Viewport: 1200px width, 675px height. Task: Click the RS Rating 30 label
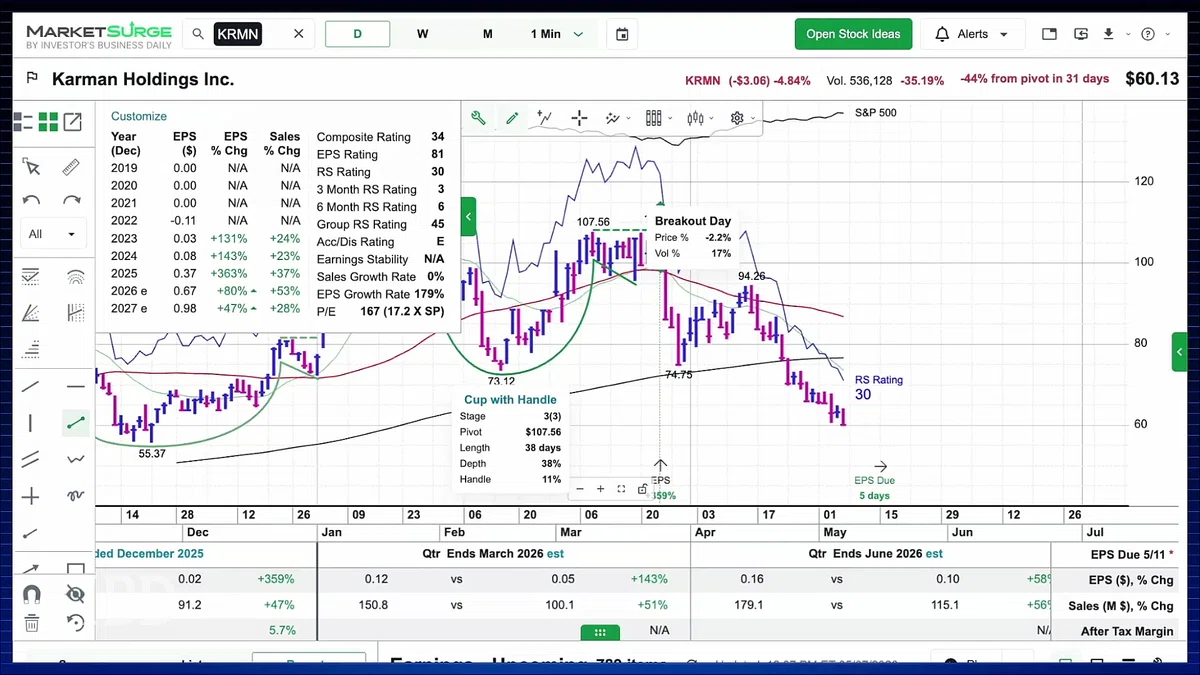878,387
